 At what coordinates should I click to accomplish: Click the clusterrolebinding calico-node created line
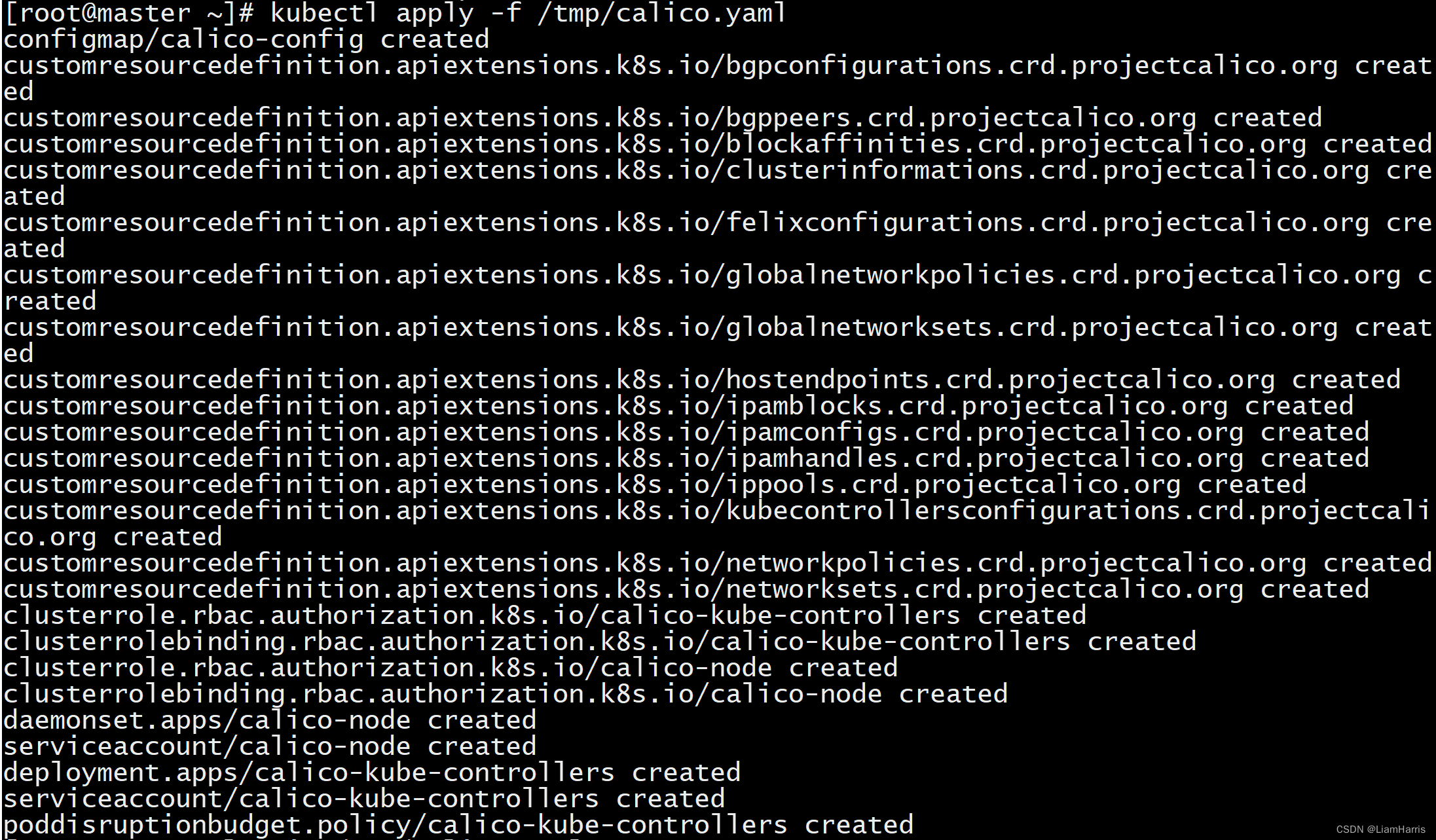[x=504, y=694]
